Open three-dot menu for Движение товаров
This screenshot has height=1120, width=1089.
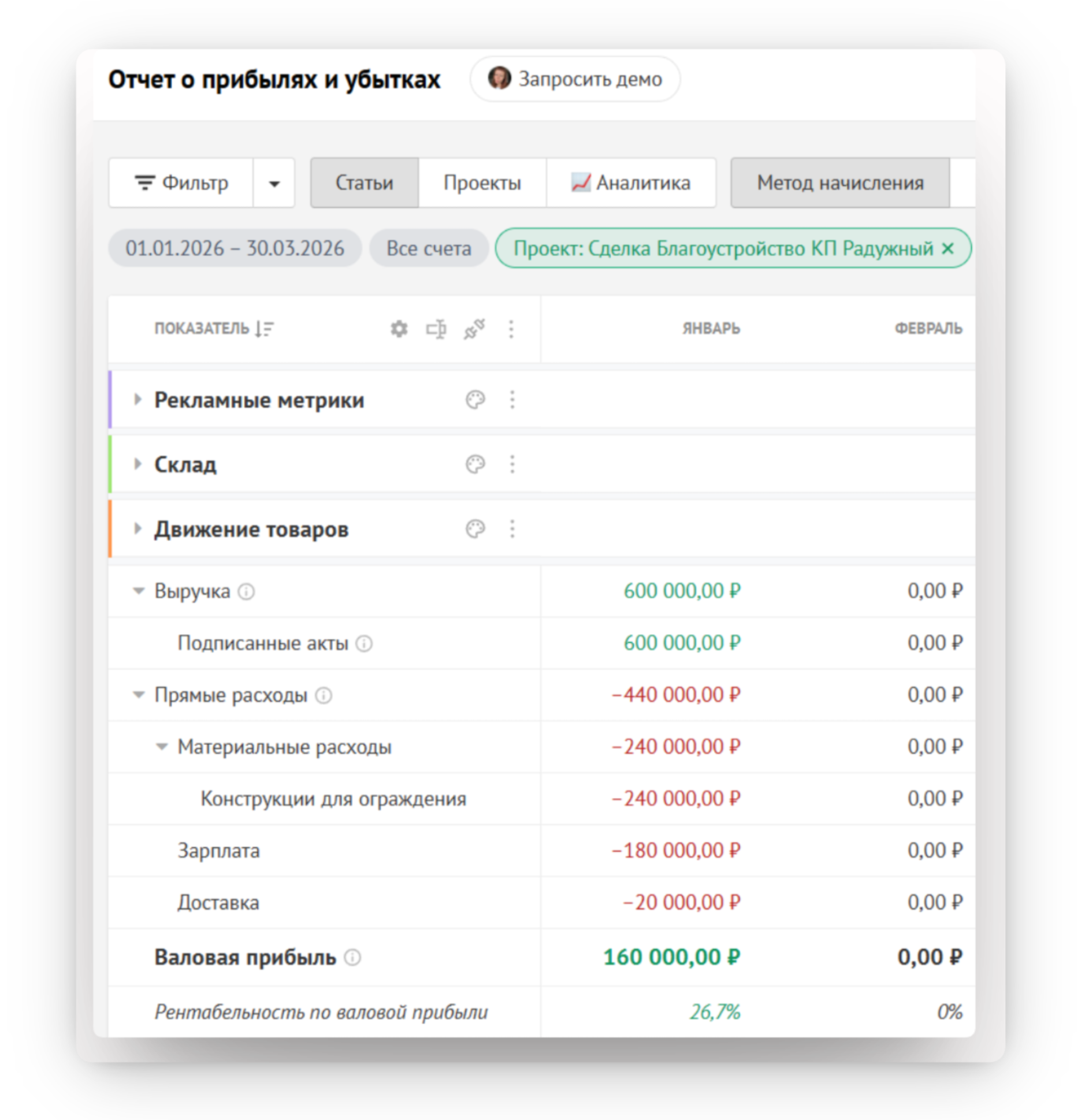(512, 529)
